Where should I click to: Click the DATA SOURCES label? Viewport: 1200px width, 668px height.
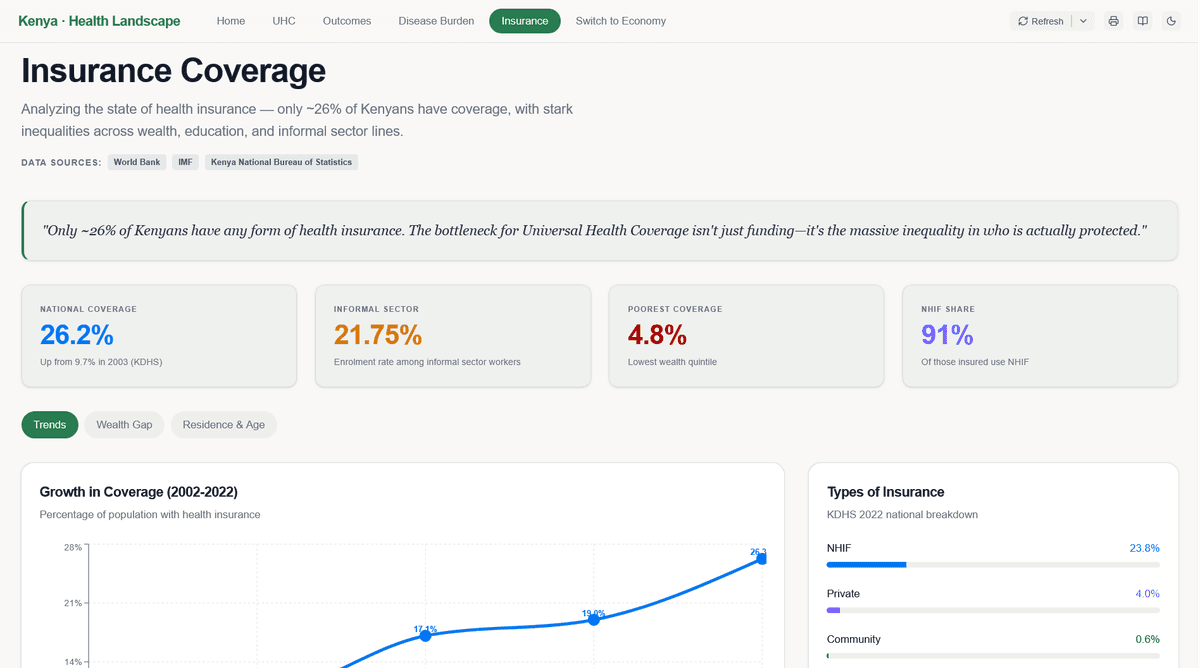[61, 162]
